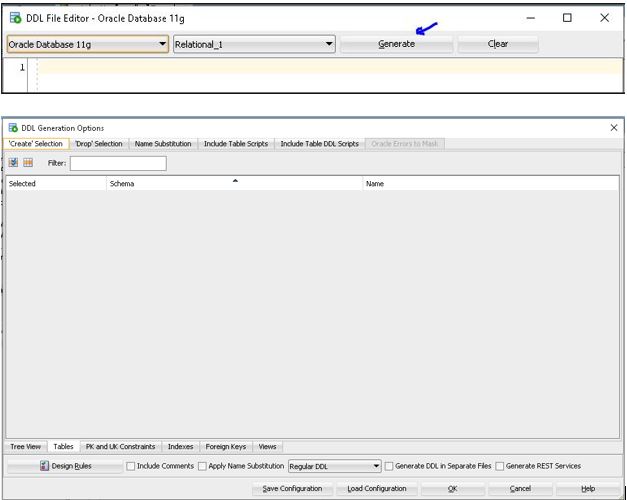
Task: Click the orange table grid icon beside Filter
Action: (x=28, y=163)
